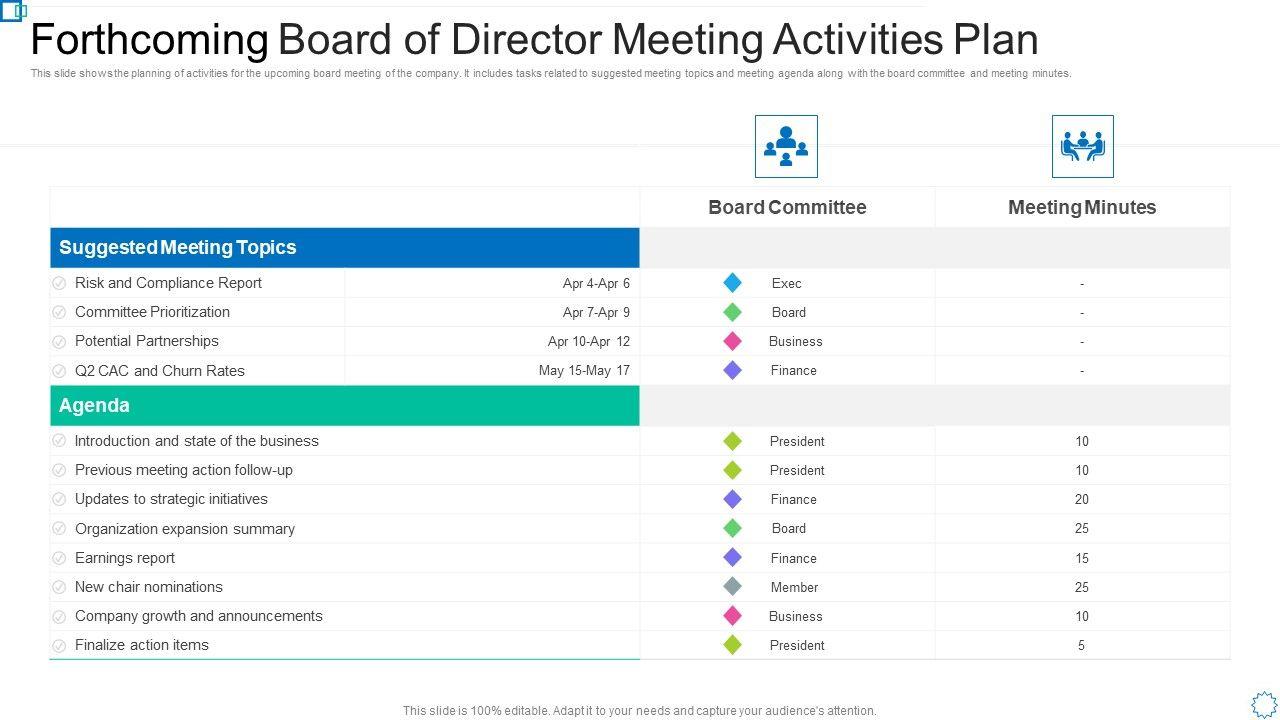
Task: Toggle check circle for Finalize action items
Action: [x=59, y=646]
